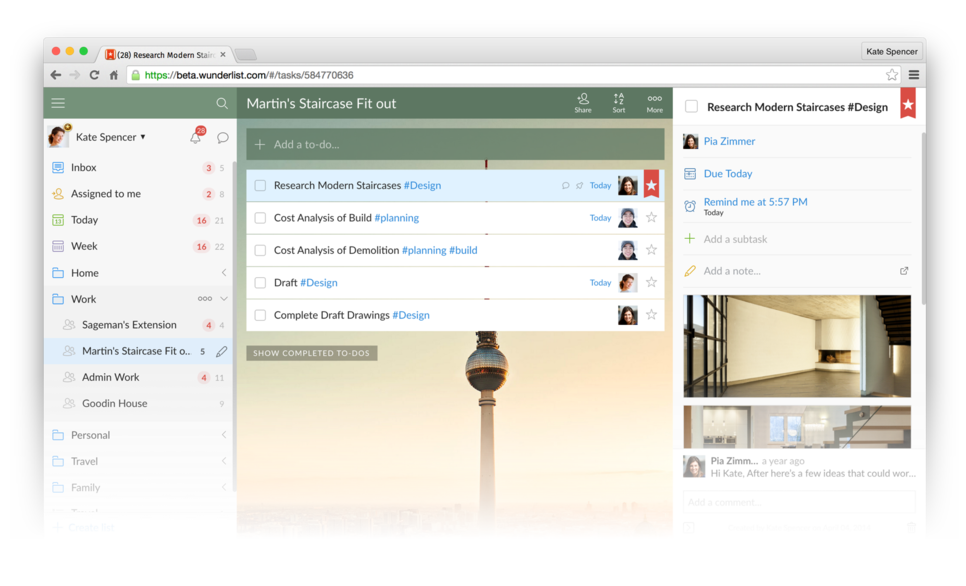Open search using the magnifying glass

pos(222,102)
